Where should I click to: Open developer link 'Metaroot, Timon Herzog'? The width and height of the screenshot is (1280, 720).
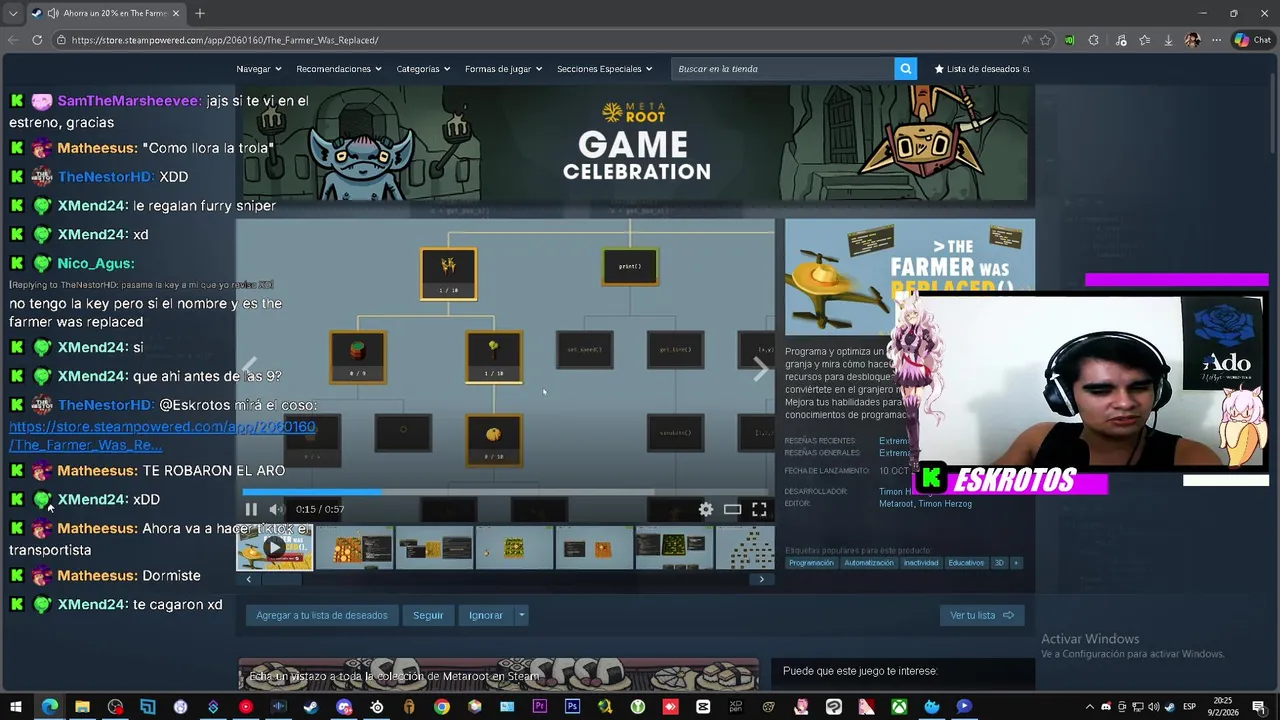tap(925, 504)
